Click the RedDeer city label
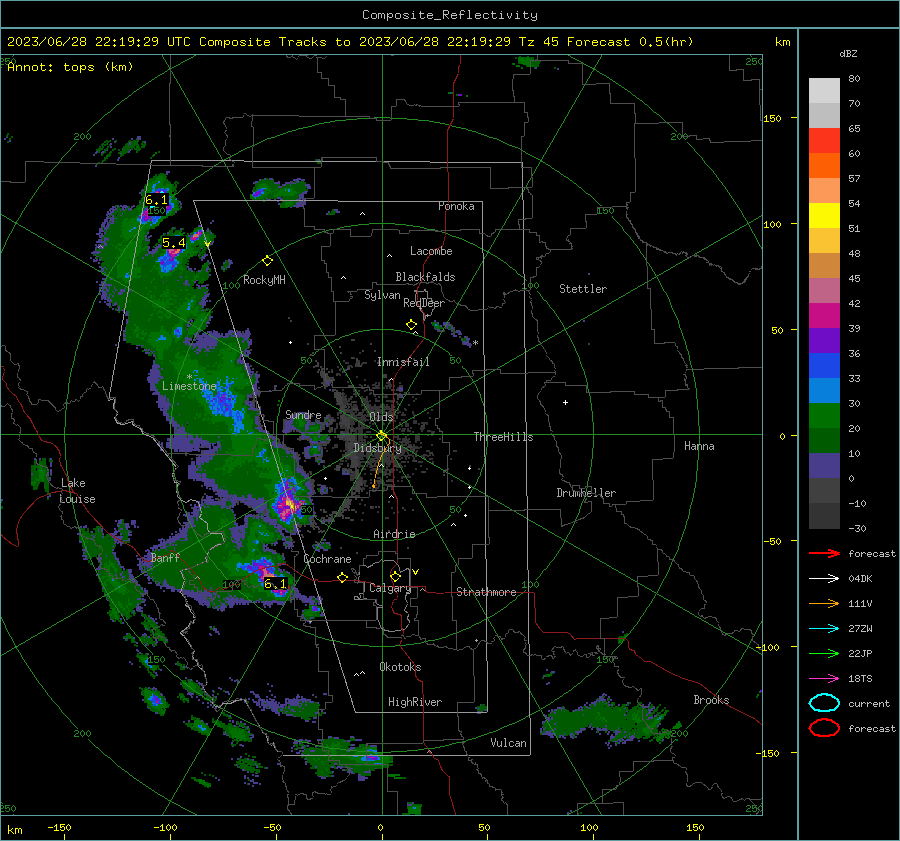Screen dimensions: 900x841 point(424,303)
